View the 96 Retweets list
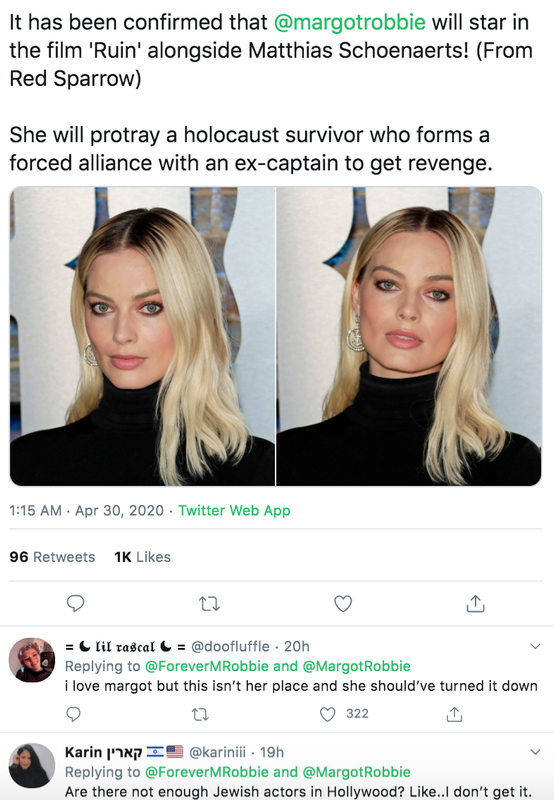This screenshot has height=800, width=554. [x=52, y=557]
